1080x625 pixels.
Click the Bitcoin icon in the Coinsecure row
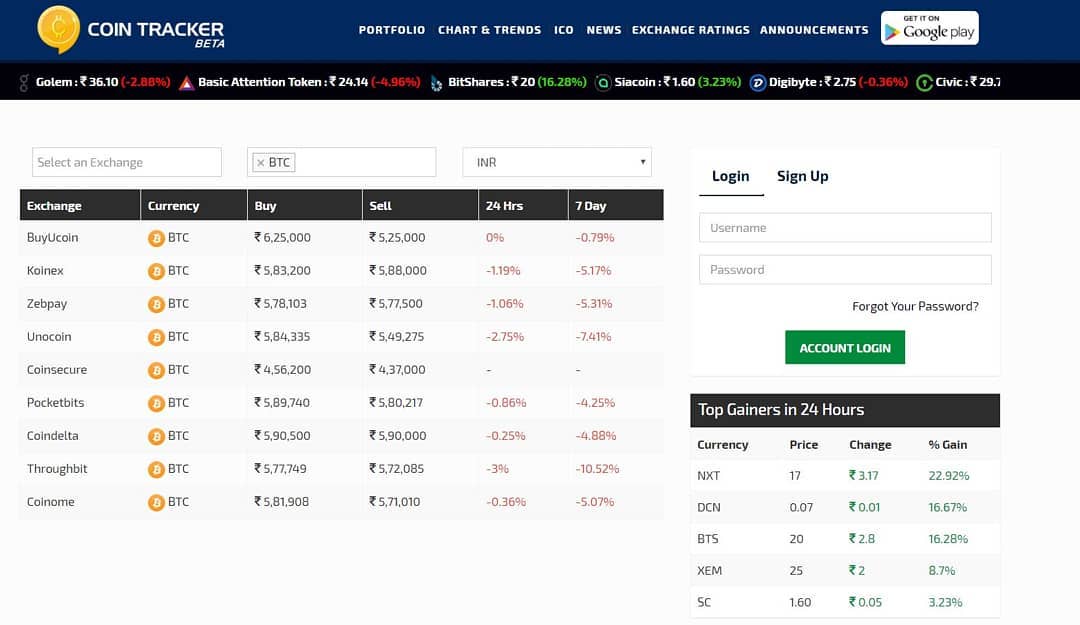[x=156, y=370]
